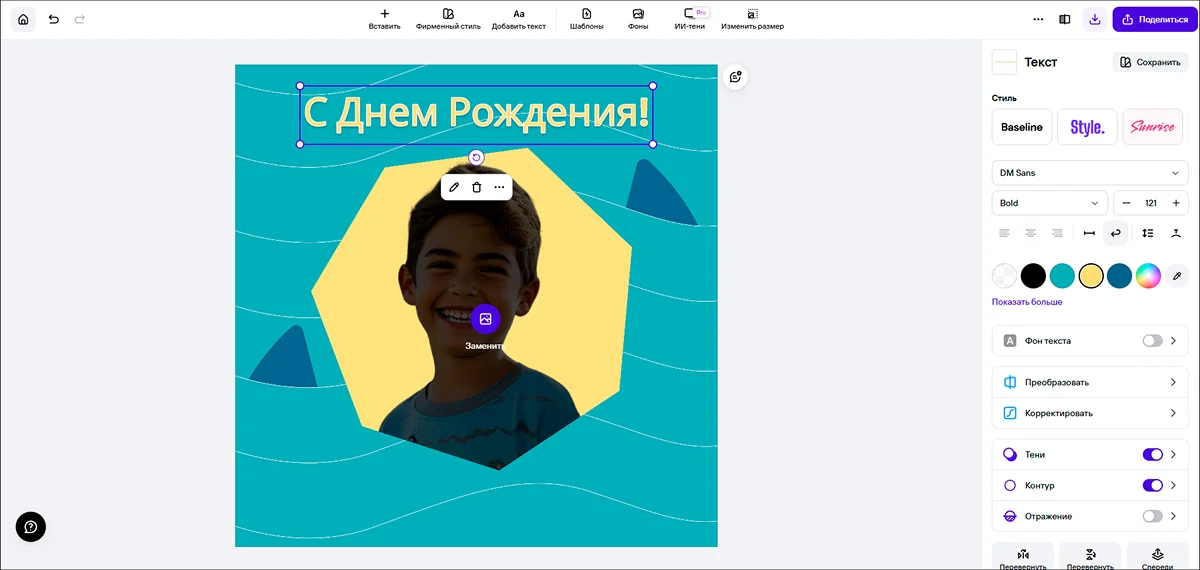Apply the purple Style. text preset
The width and height of the screenshot is (1200, 570).
[x=1087, y=127]
